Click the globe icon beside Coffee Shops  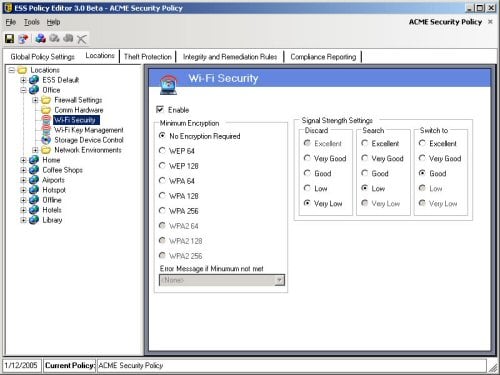click(34, 170)
